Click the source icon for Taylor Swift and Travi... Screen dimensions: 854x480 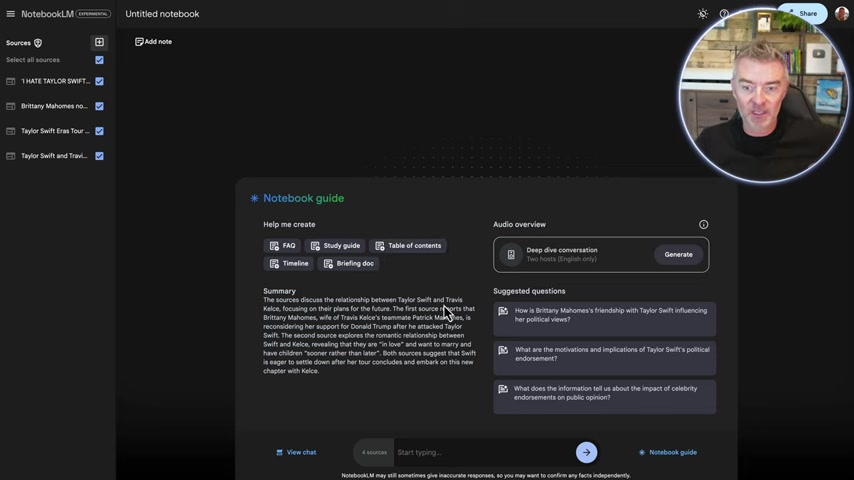[x=10, y=156]
